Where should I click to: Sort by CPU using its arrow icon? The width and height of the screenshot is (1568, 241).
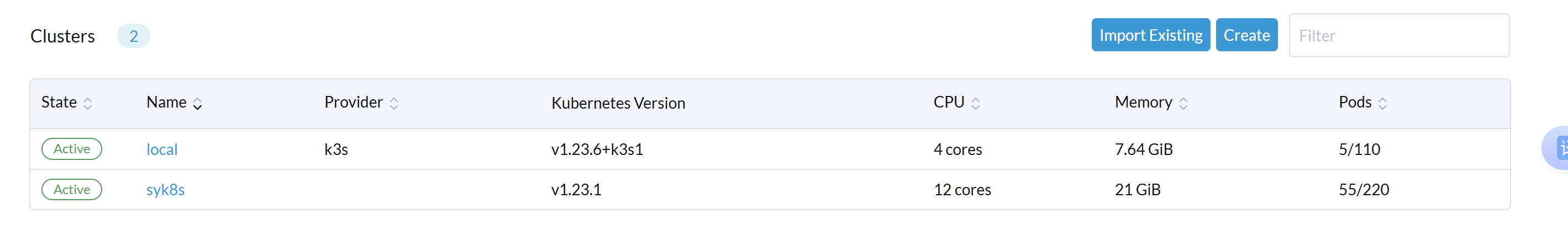975,104
